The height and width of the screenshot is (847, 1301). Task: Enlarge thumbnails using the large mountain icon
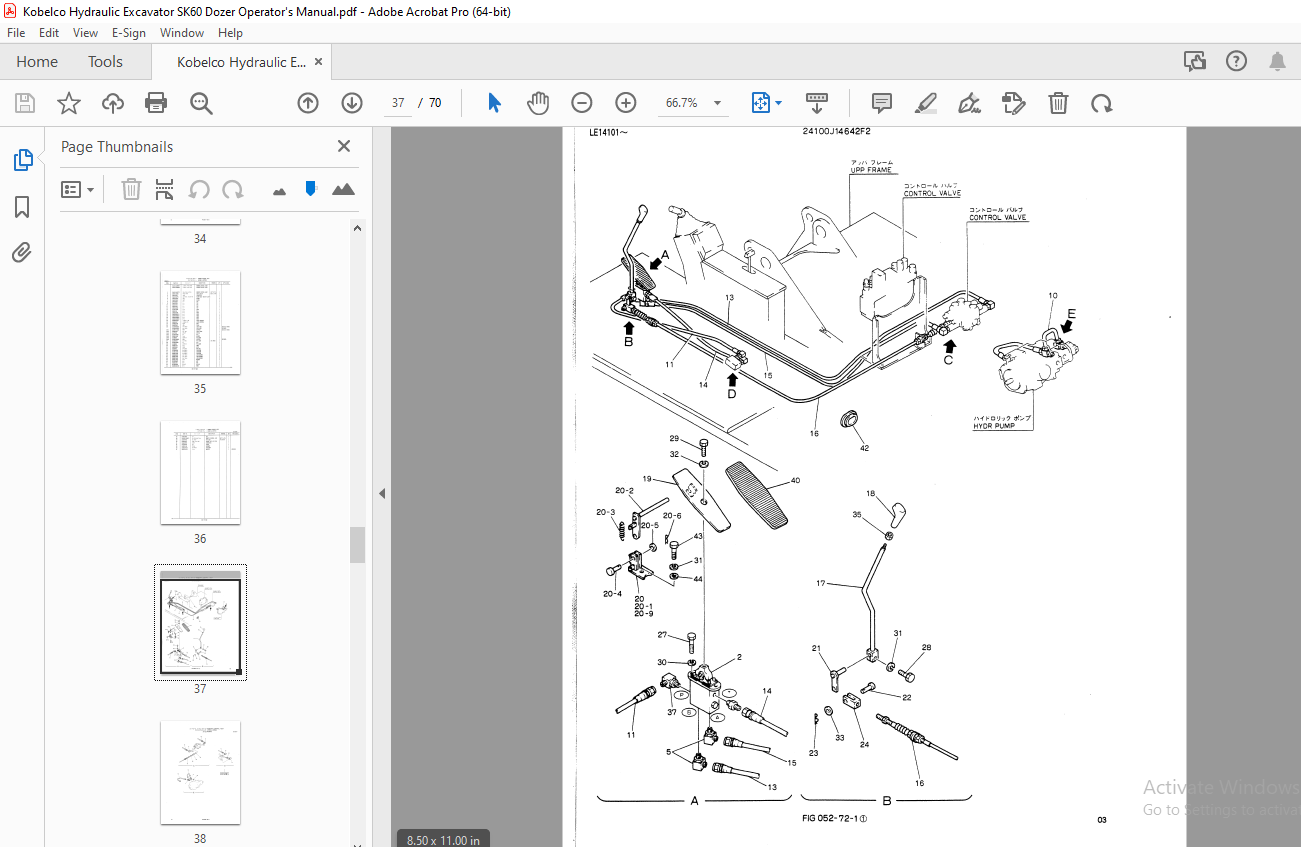click(x=343, y=189)
